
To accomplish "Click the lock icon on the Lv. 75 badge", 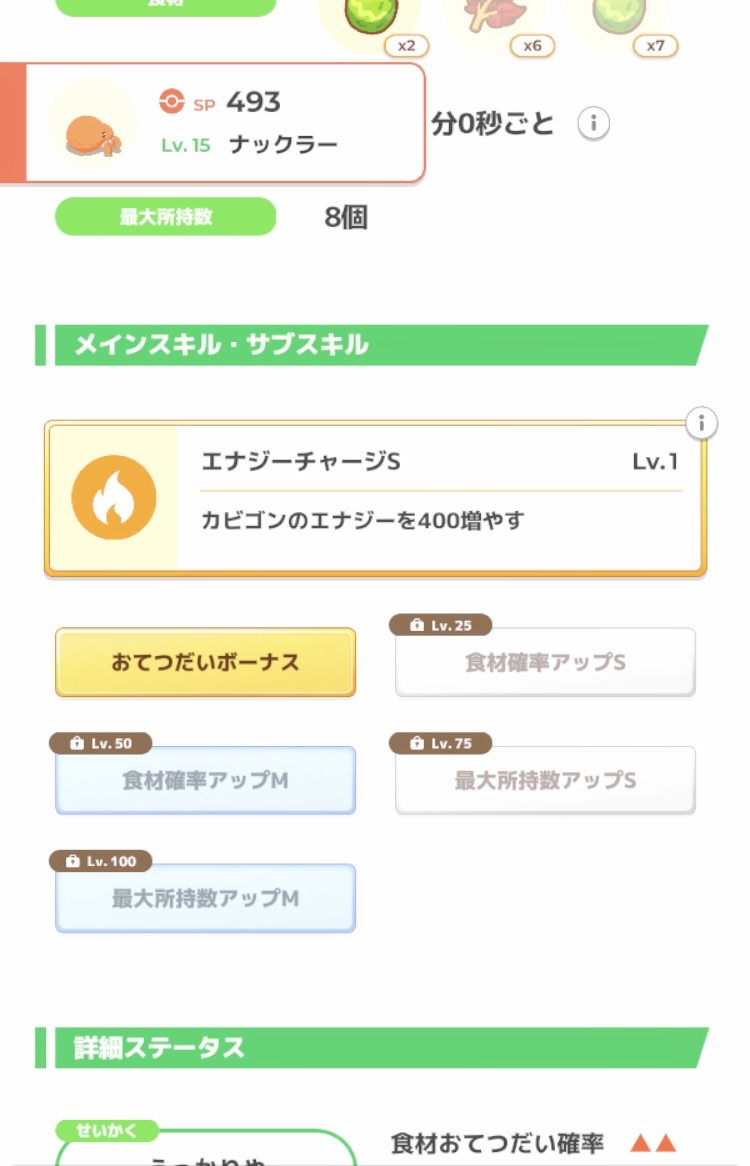I will click(x=417, y=744).
